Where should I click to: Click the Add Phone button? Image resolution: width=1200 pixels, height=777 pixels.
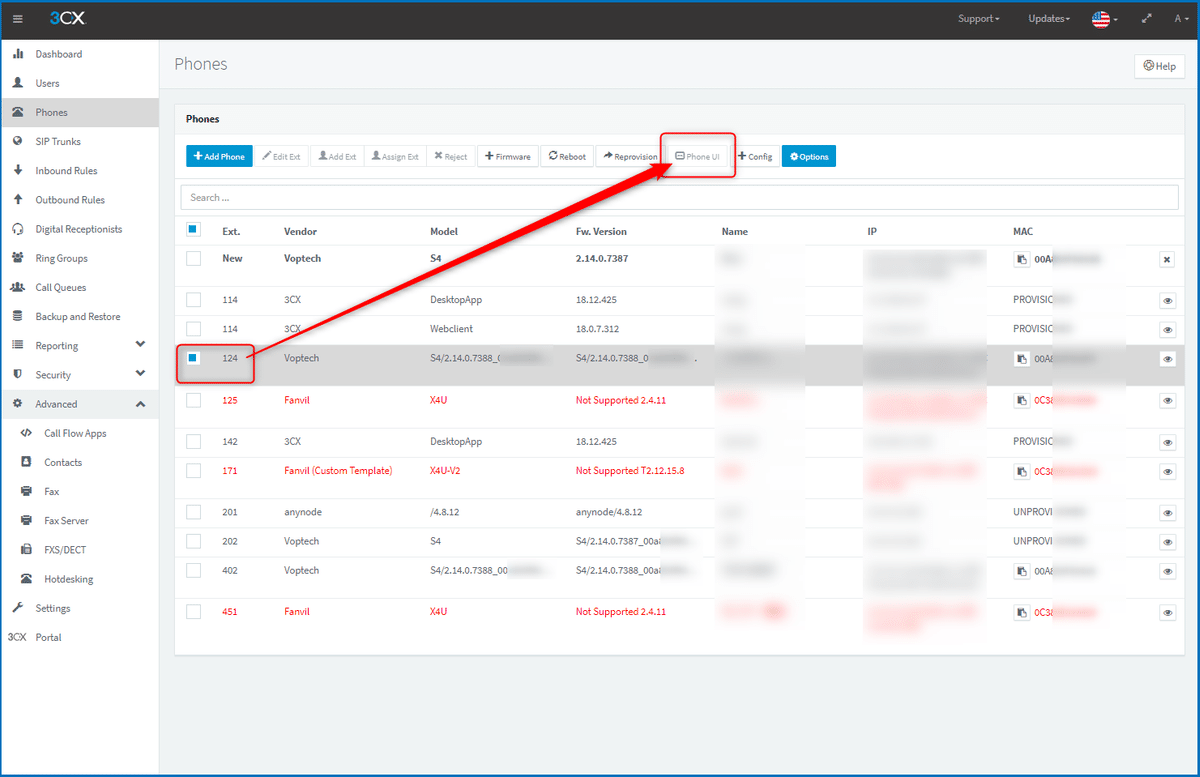pyautogui.click(x=219, y=156)
